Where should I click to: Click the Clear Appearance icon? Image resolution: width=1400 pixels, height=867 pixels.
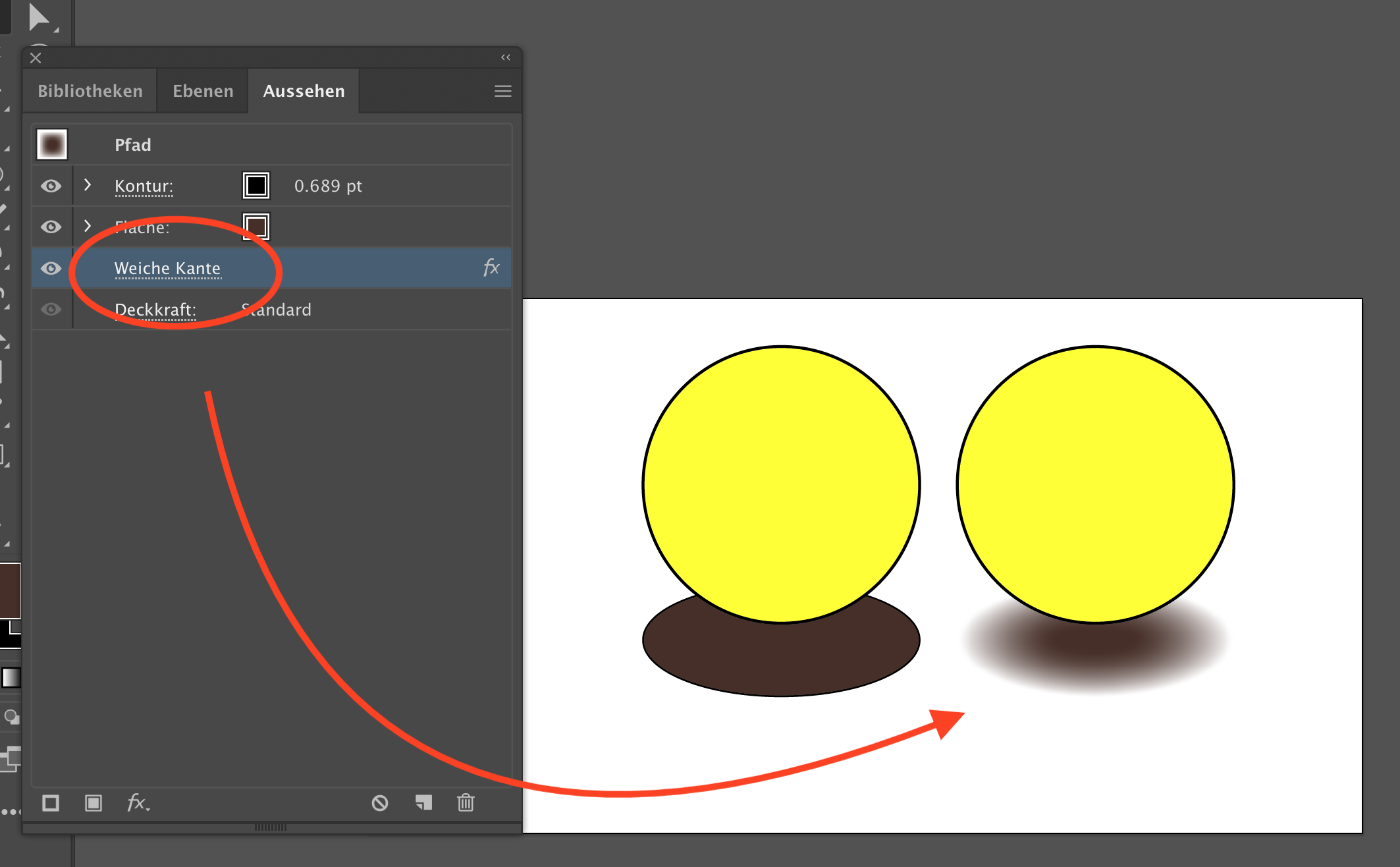(380, 803)
